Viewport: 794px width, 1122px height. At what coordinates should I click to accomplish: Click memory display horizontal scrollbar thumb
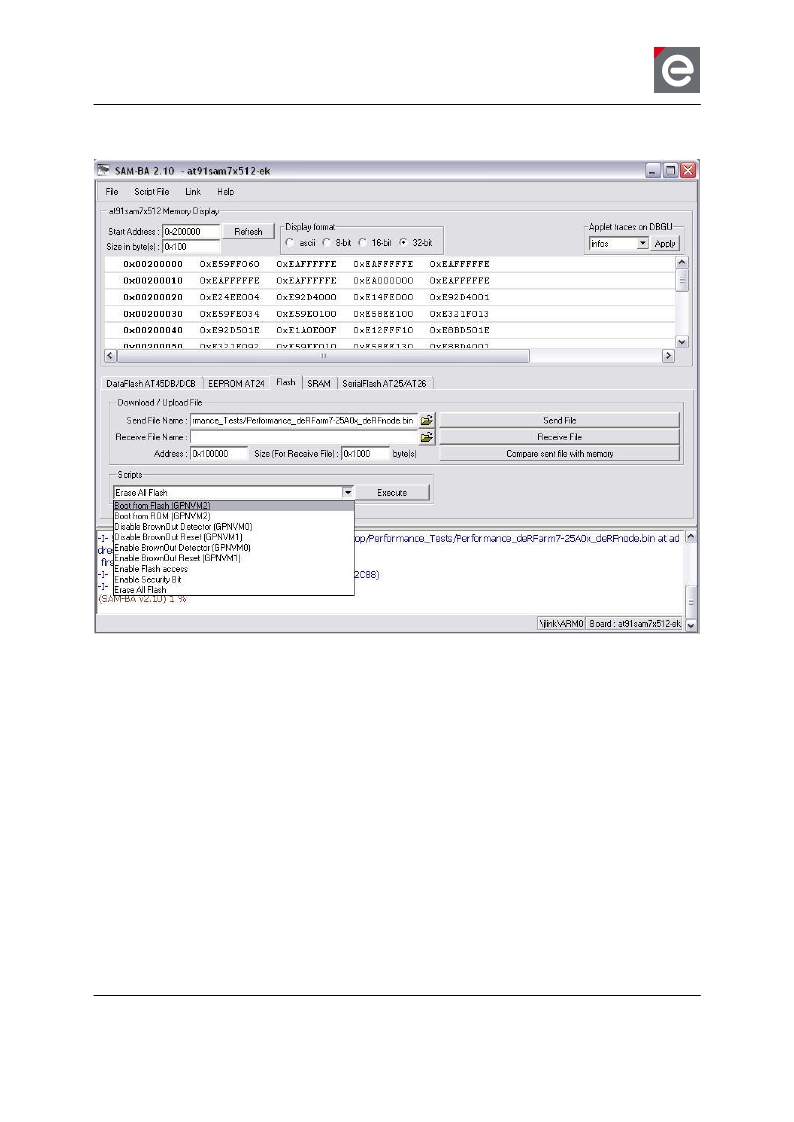point(323,356)
